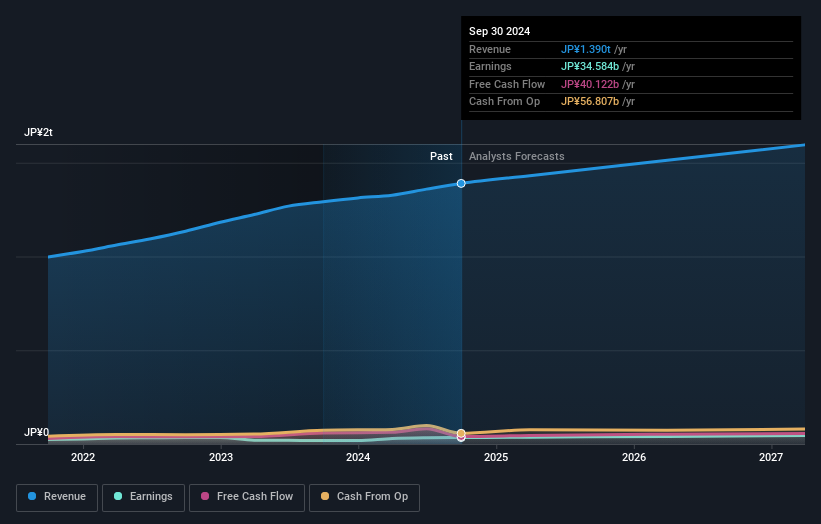Click the 2022 x-axis label
Viewport: 821px width, 524px height.
83,458
